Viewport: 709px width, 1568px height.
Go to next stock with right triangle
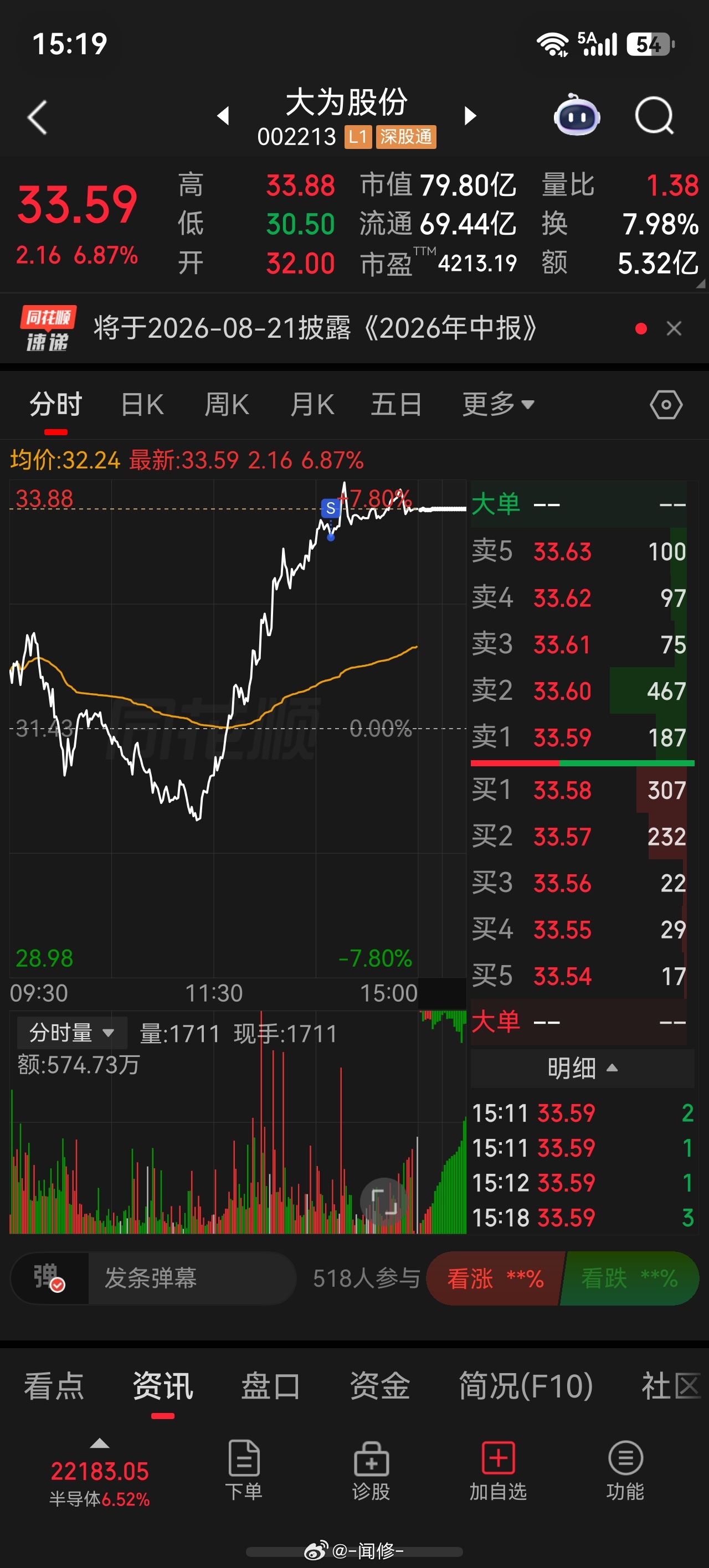[x=470, y=116]
